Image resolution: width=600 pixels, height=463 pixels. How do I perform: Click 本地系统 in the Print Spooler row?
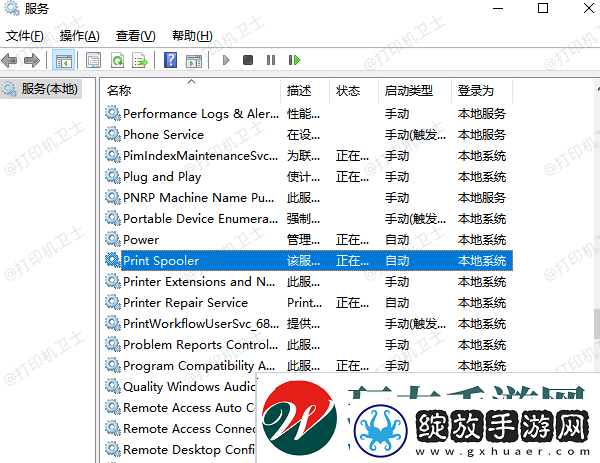click(x=482, y=261)
